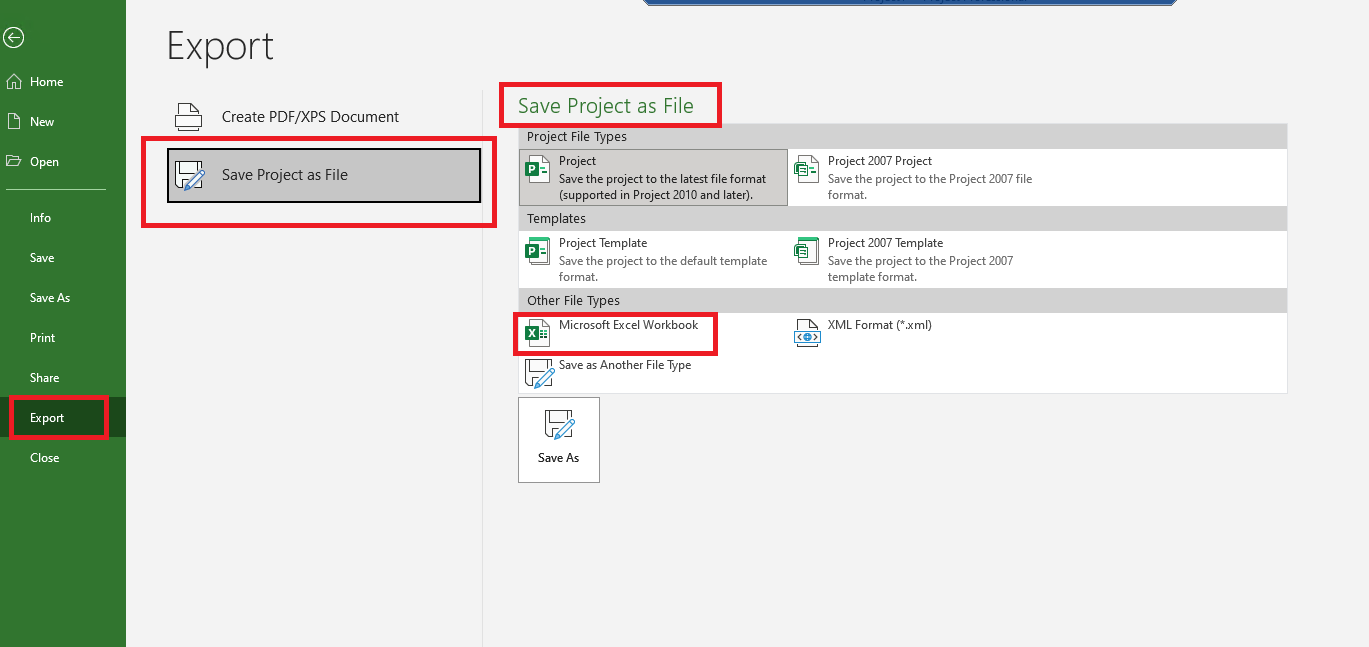This screenshot has height=647, width=1369.
Task: Open the Home backstage page
Action: point(63,82)
